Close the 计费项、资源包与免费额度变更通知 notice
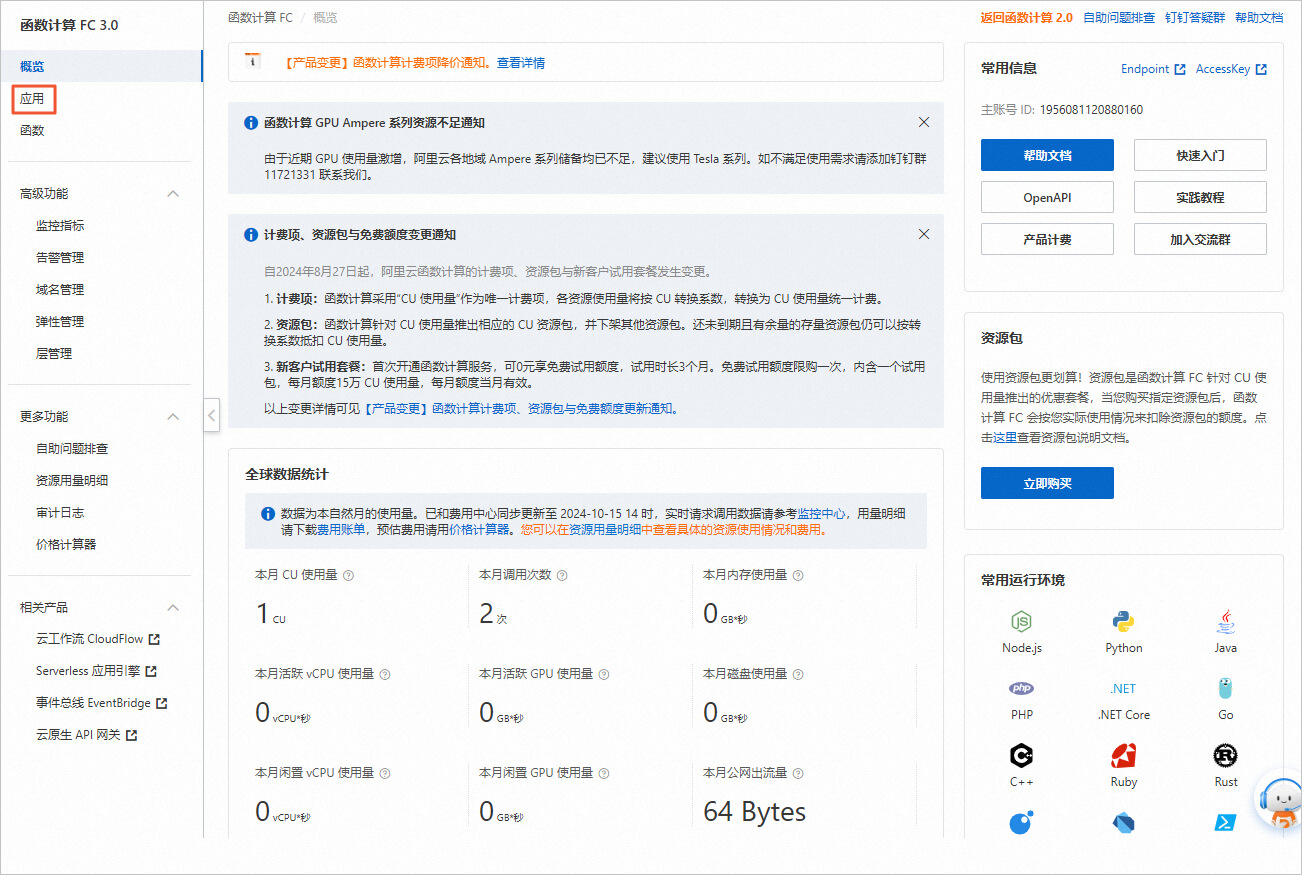This screenshot has width=1302, height=875. point(924,234)
